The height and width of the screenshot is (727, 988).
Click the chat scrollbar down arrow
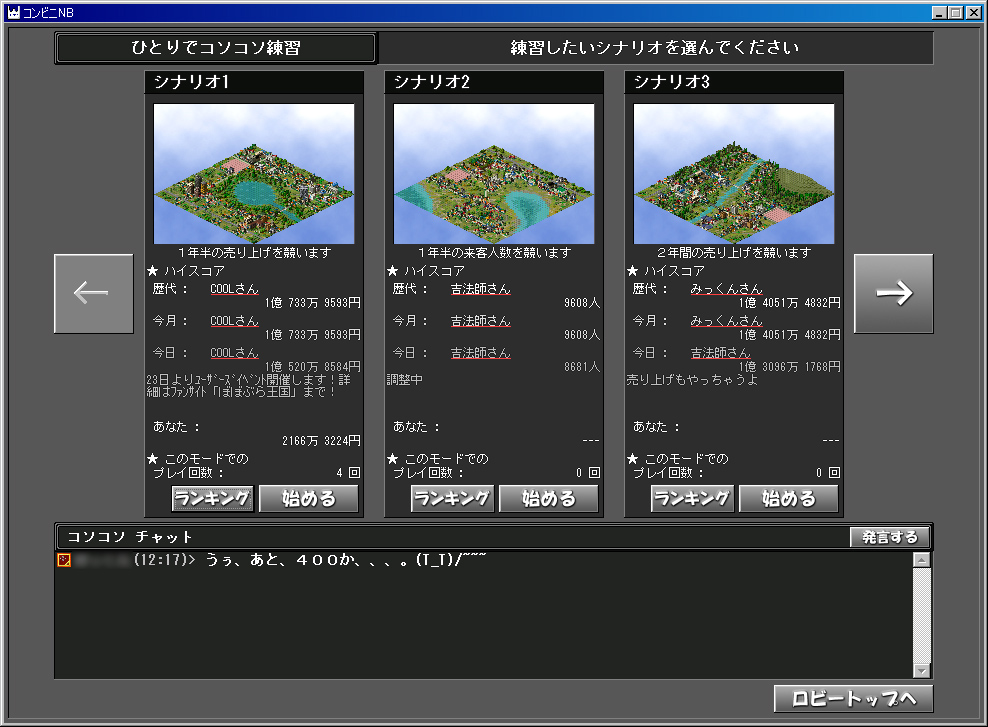921,670
